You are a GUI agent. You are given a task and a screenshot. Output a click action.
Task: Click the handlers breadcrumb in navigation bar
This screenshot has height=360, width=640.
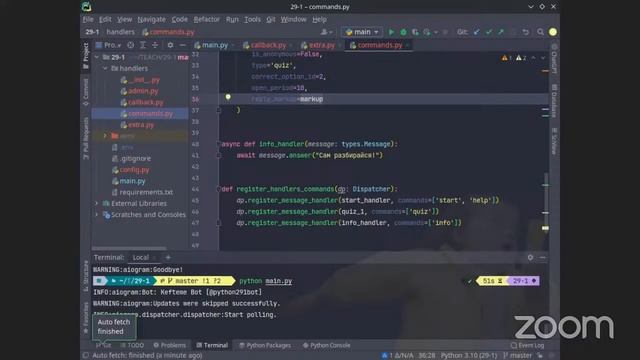[120, 32]
